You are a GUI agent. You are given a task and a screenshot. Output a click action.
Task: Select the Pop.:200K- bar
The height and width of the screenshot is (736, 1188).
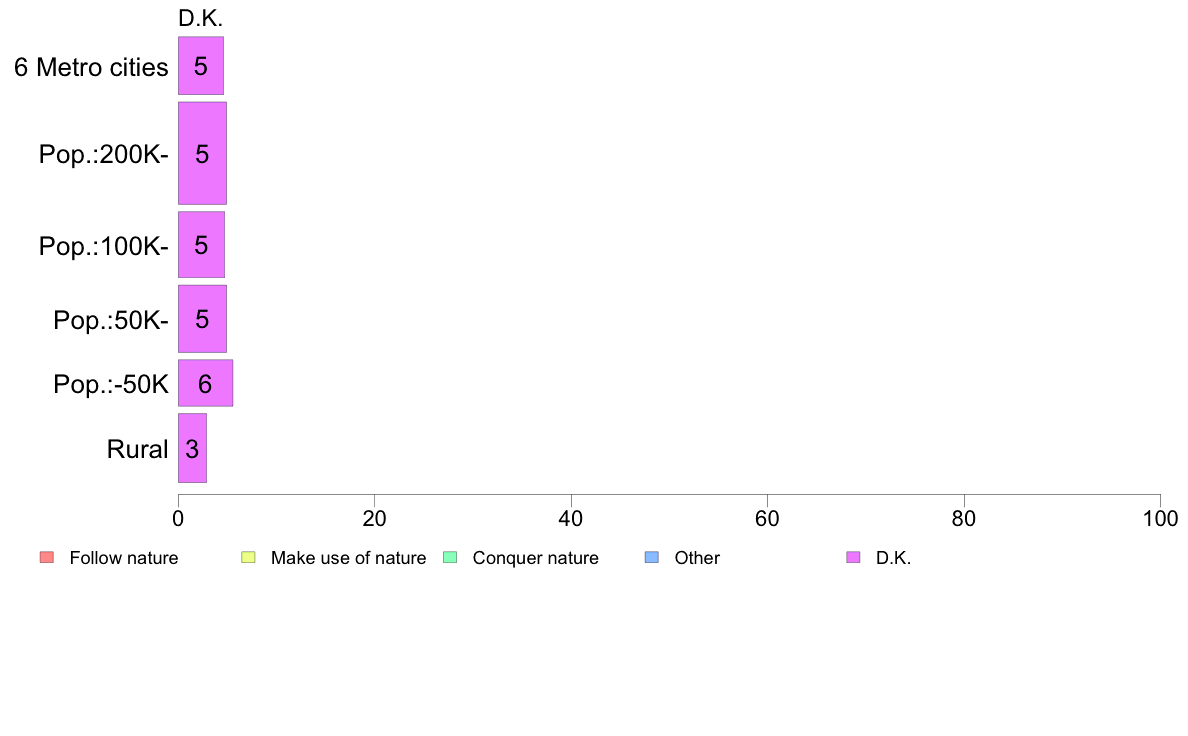[x=202, y=153]
